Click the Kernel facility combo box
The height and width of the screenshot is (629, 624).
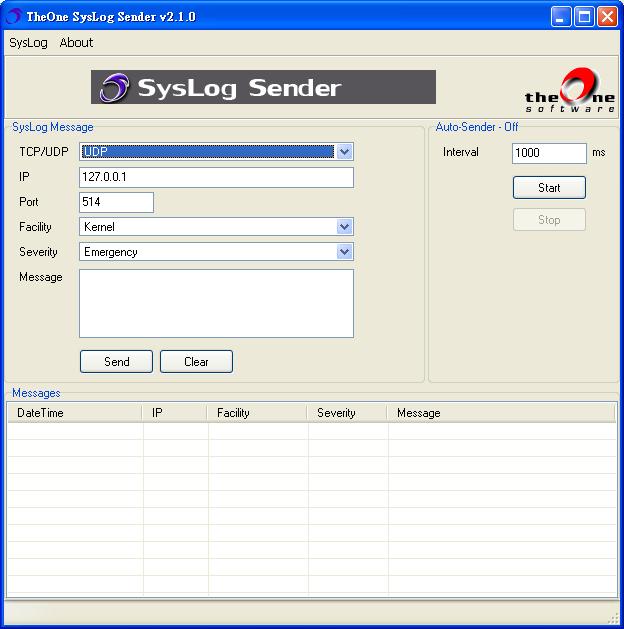pos(216,227)
